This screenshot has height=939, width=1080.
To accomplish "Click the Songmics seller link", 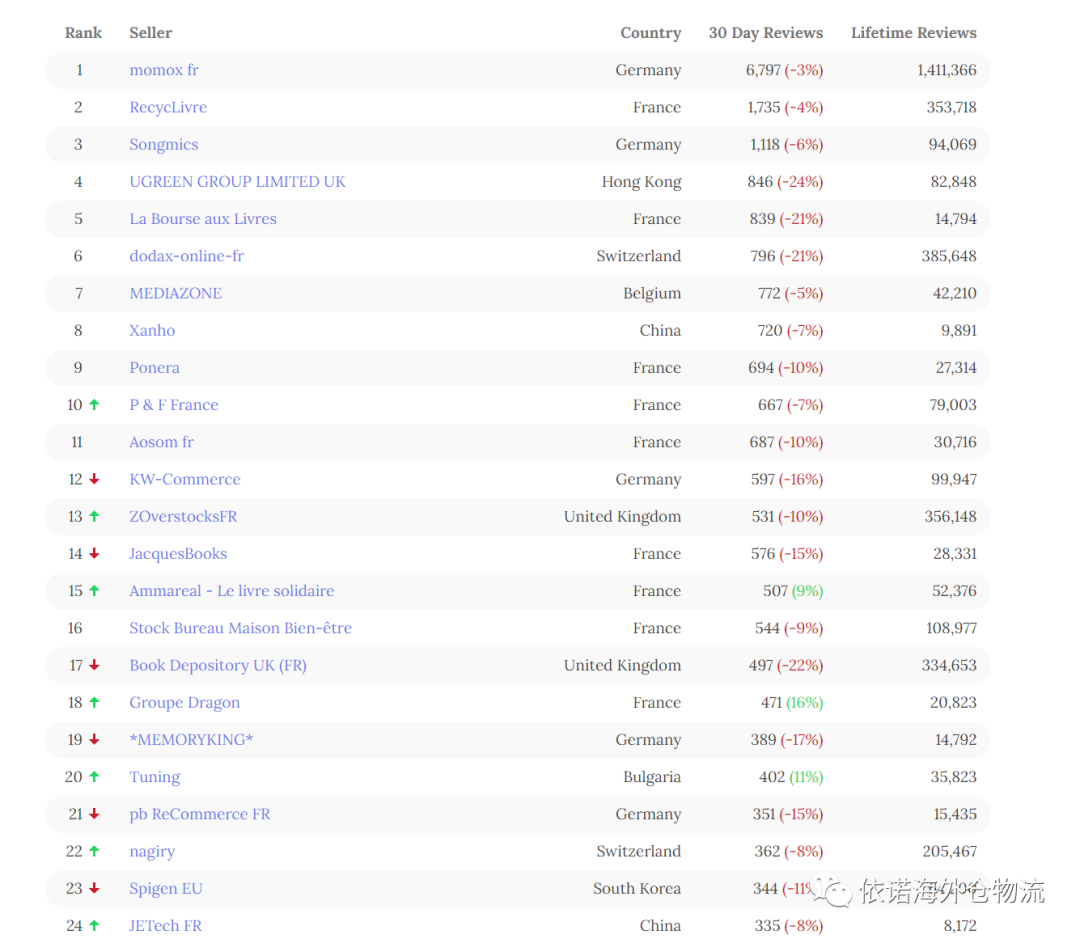I will click(x=164, y=145).
